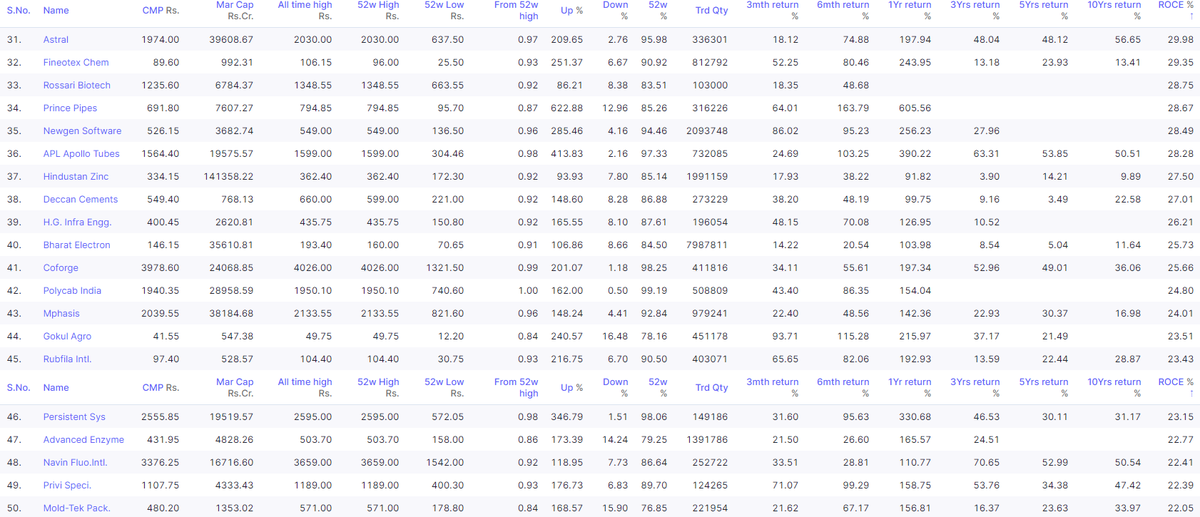Click the Privi Speci. stock name
Screen dimensions: 1200x517
(x=67, y=486)
